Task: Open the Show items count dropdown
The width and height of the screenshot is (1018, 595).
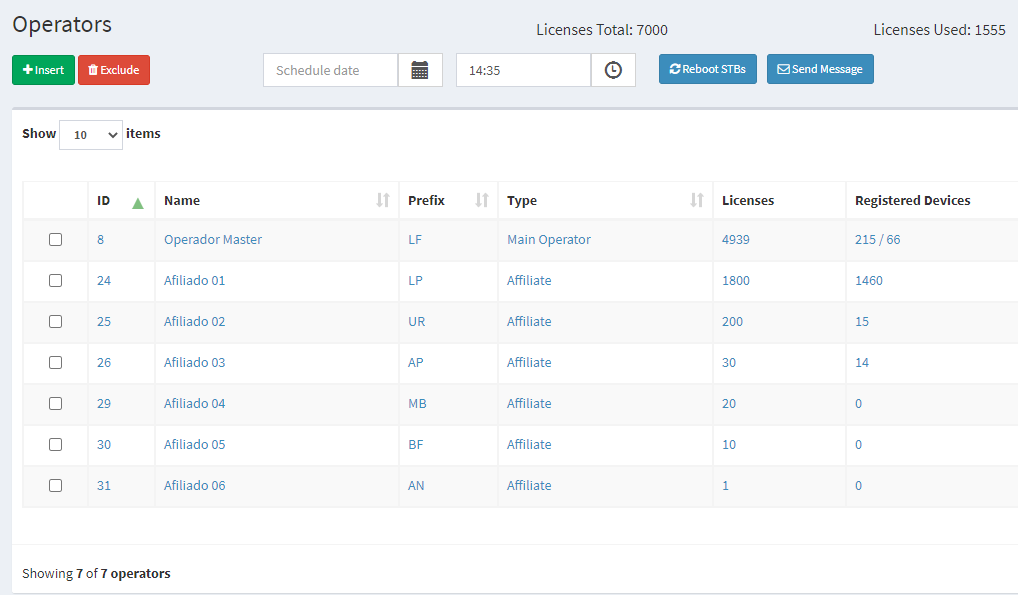Action: tap(91, 135)
